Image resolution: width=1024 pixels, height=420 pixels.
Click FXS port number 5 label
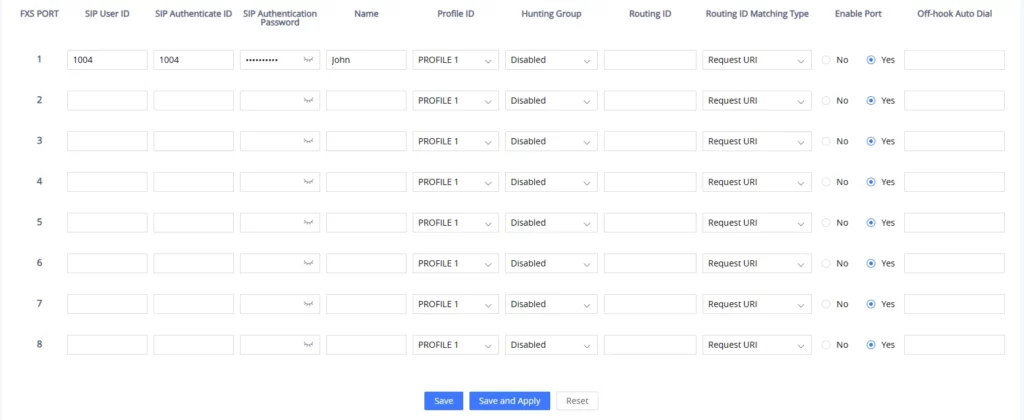tap(39, 222)
